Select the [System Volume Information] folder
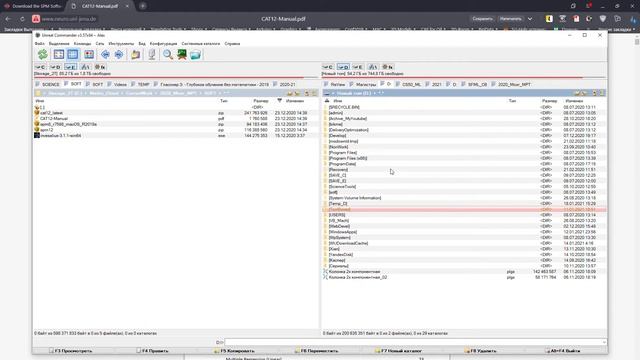The height and width of the screenshot is (360, 640). (x=464, y=198)
